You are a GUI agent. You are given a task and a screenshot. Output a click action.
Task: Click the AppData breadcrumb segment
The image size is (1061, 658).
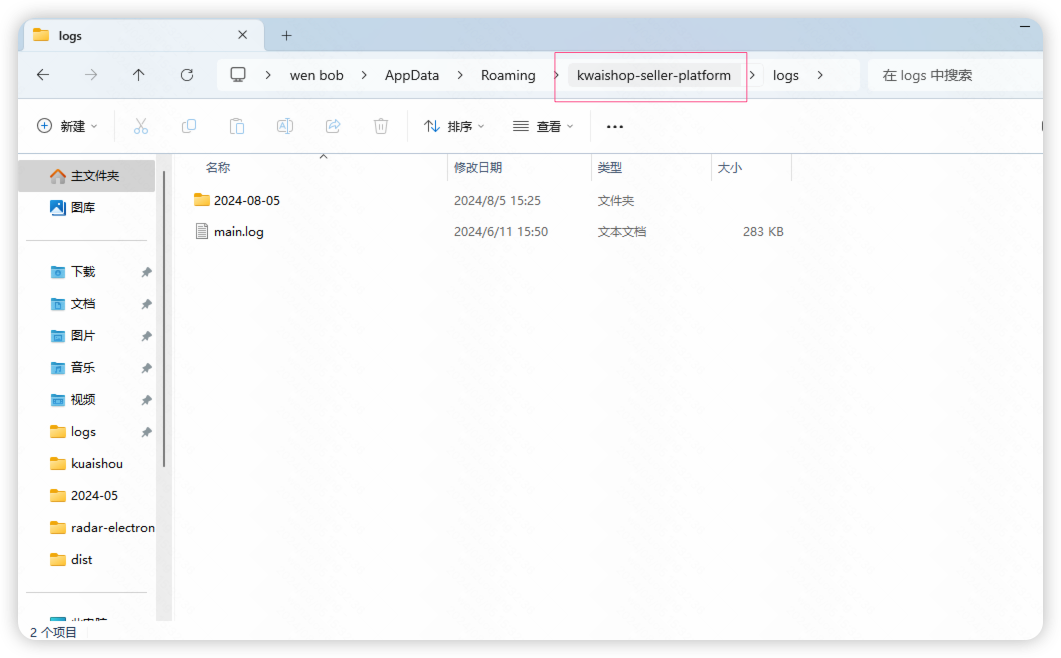412,75
